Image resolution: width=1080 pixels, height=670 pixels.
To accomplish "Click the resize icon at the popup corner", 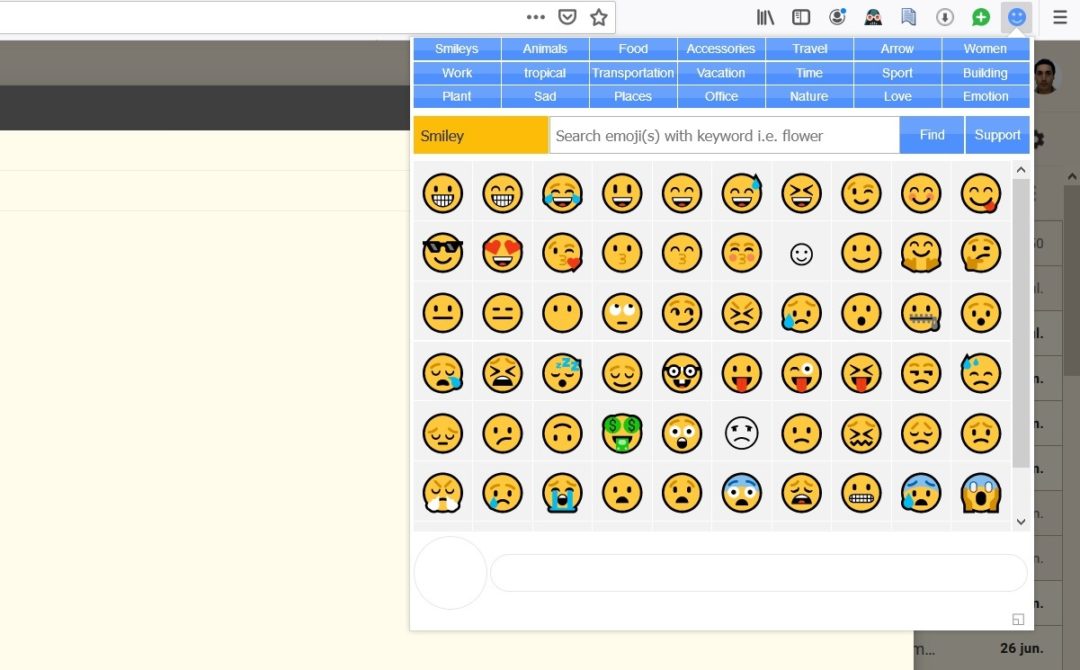I will point(1018,619).
